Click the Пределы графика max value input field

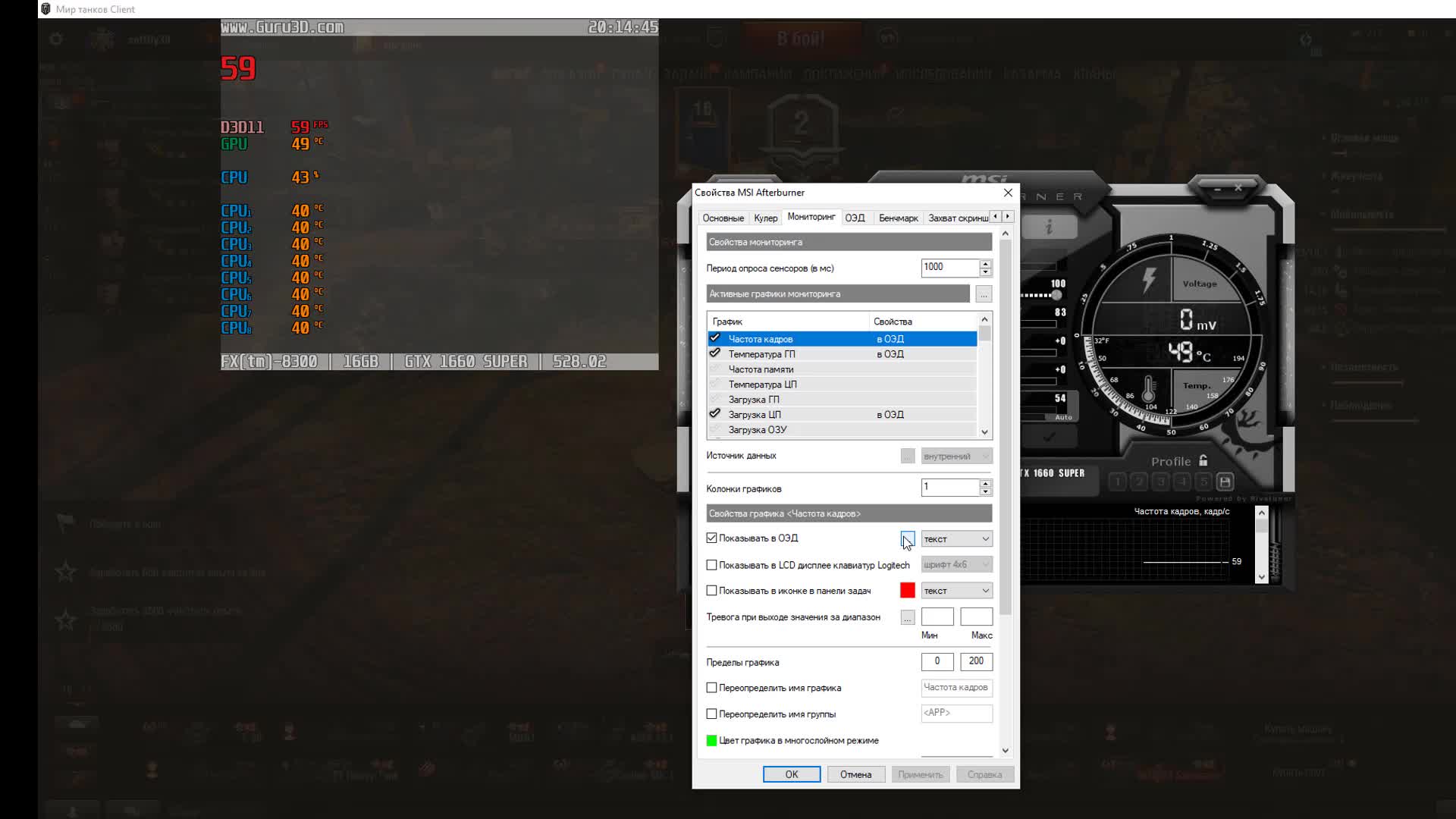975,661
